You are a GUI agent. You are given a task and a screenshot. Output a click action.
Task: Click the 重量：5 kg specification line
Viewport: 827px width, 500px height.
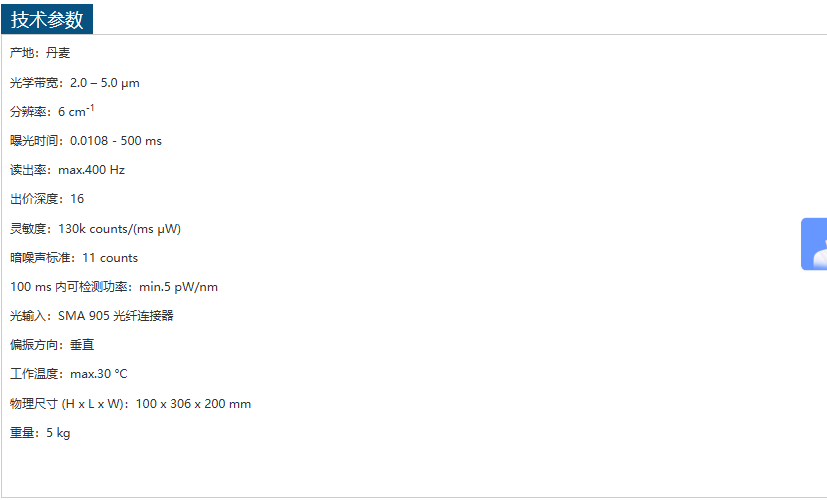click(40, 433)
